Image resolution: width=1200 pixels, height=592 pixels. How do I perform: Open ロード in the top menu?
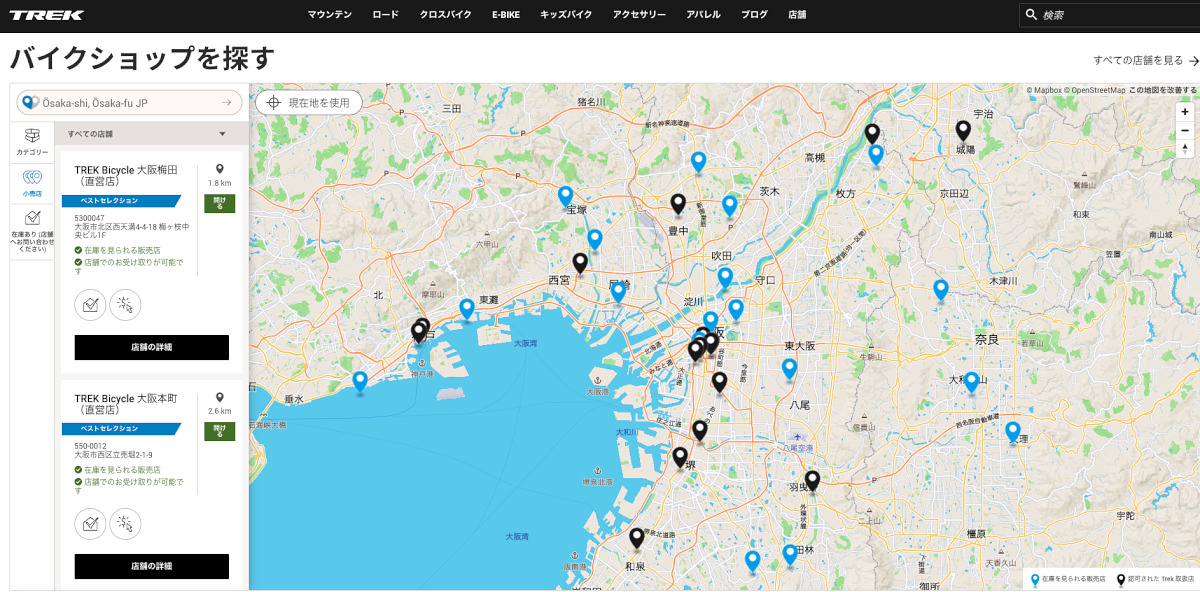[385, 15]
